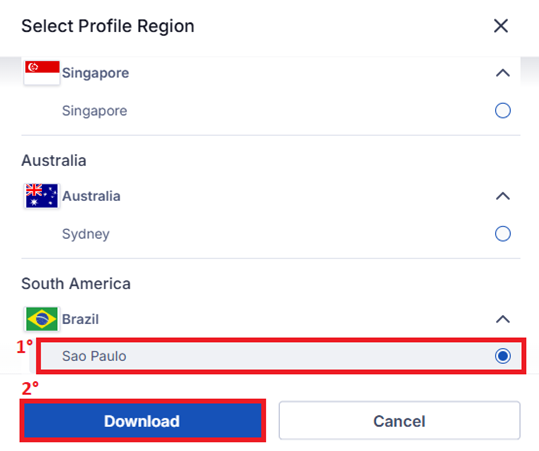Click the Brazil flag icon

[x=42, y=319]
